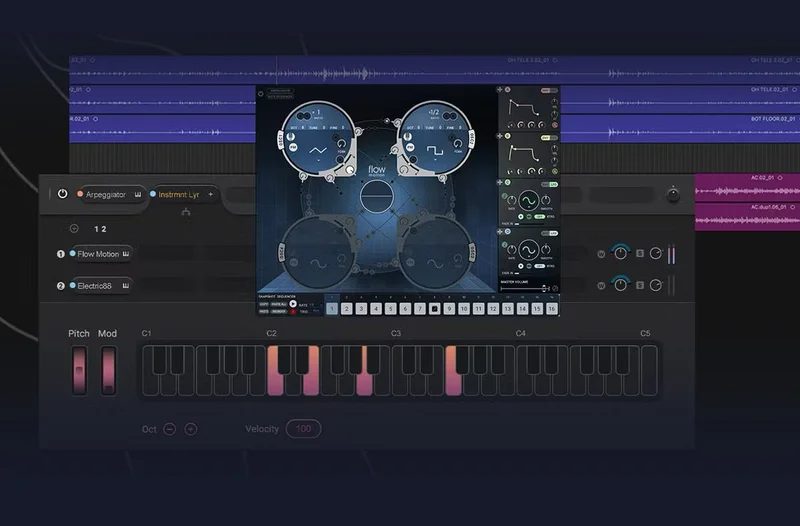
Task: Click modulator D Smooth knob
Action: coord(545,249)
